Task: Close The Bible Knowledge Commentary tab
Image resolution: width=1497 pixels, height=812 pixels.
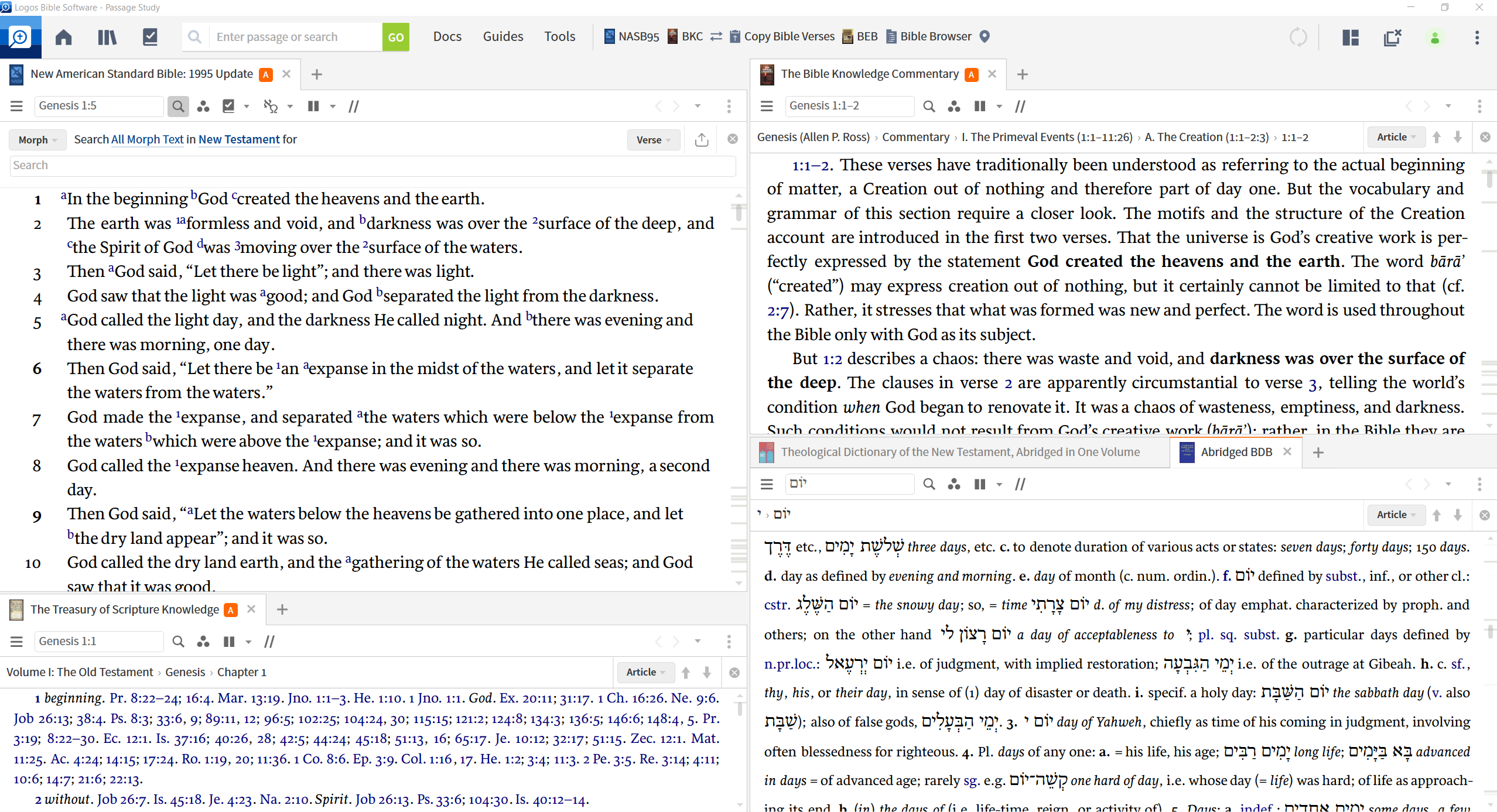Action: (x=992, y=74)
